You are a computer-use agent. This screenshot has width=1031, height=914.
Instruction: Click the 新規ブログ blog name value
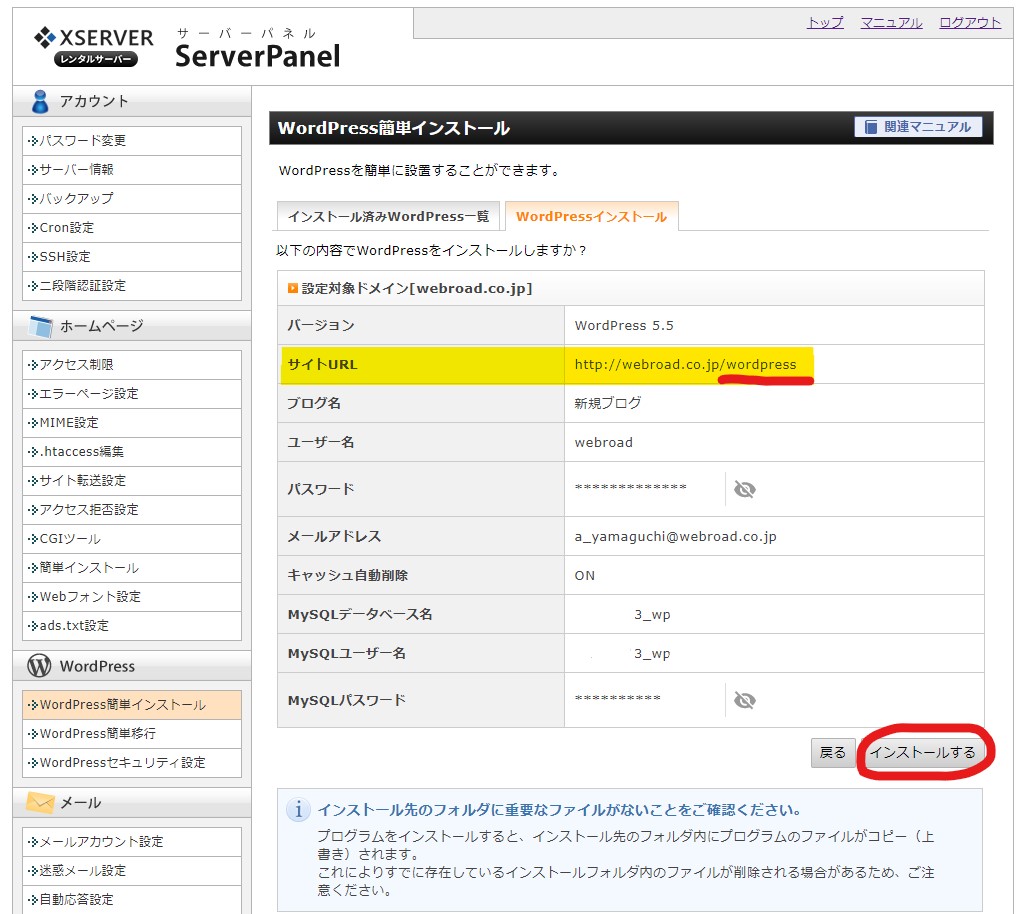pos(608,403)
